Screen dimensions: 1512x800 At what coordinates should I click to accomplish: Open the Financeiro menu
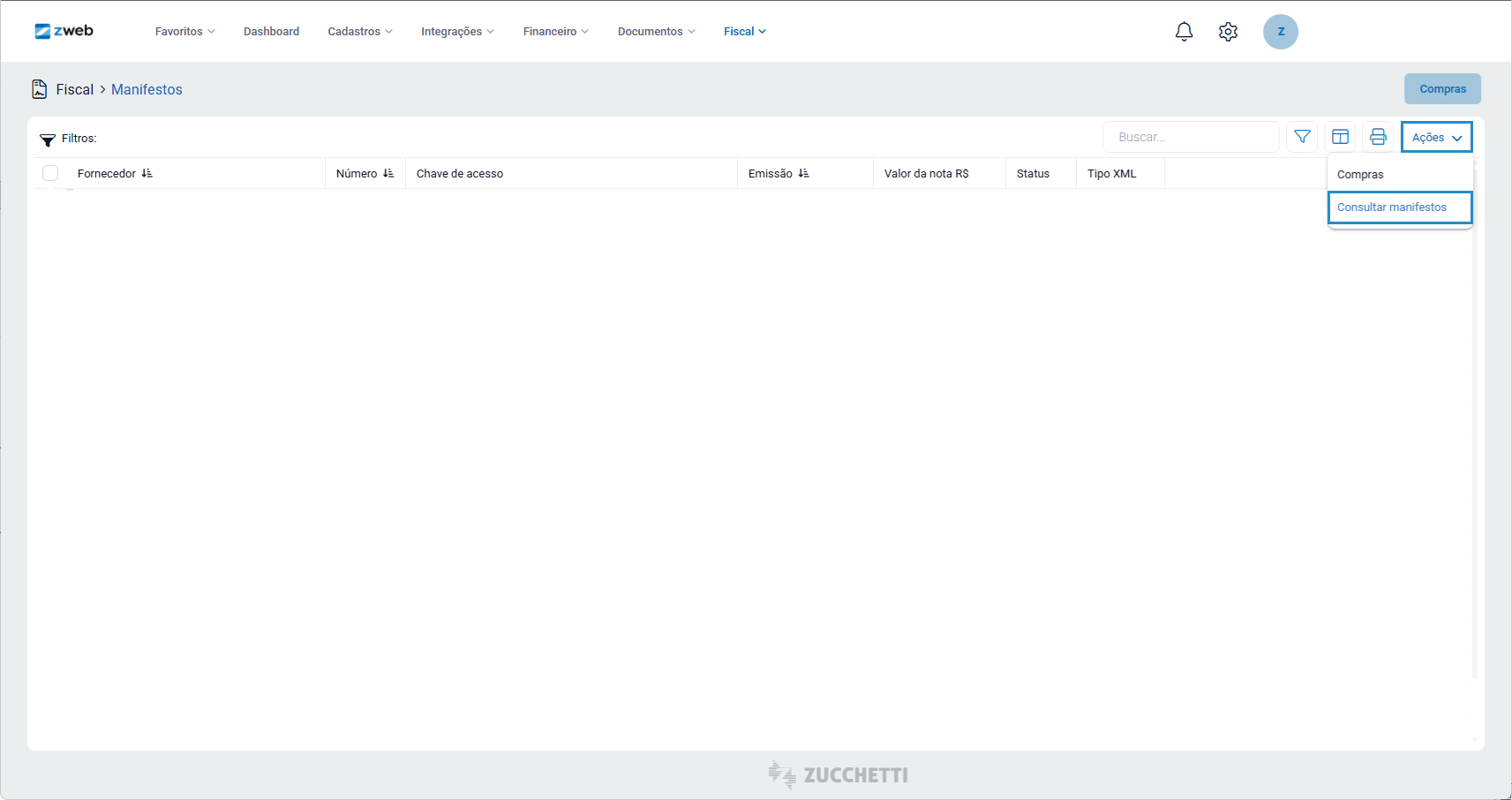pyautogui.click(x=555, y=32)
